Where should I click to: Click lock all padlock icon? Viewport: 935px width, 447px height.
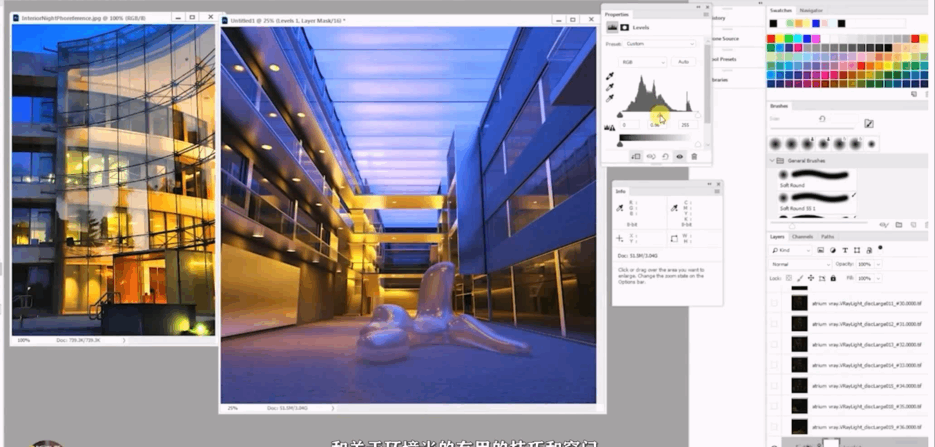click(833, 278)
